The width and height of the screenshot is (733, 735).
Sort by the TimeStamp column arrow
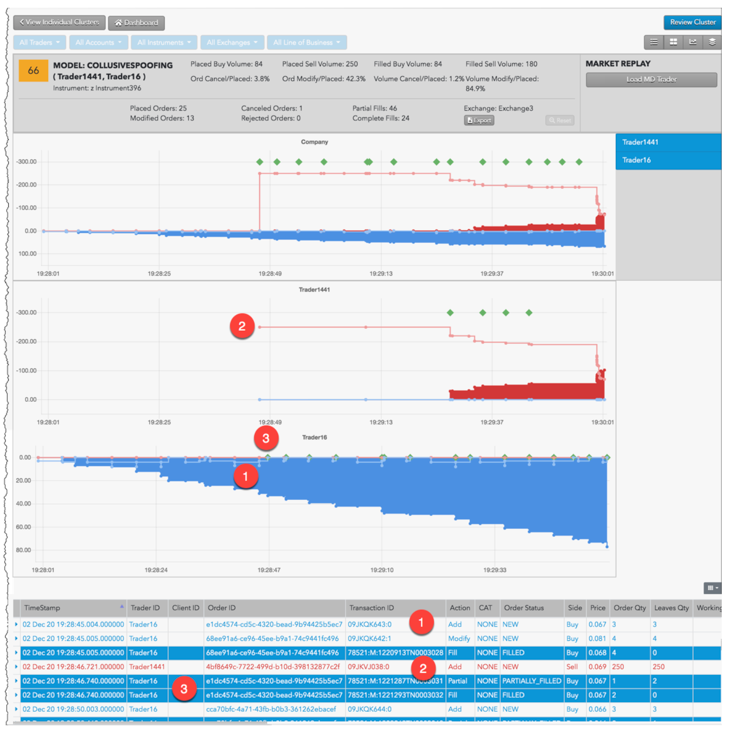(122, 607)
